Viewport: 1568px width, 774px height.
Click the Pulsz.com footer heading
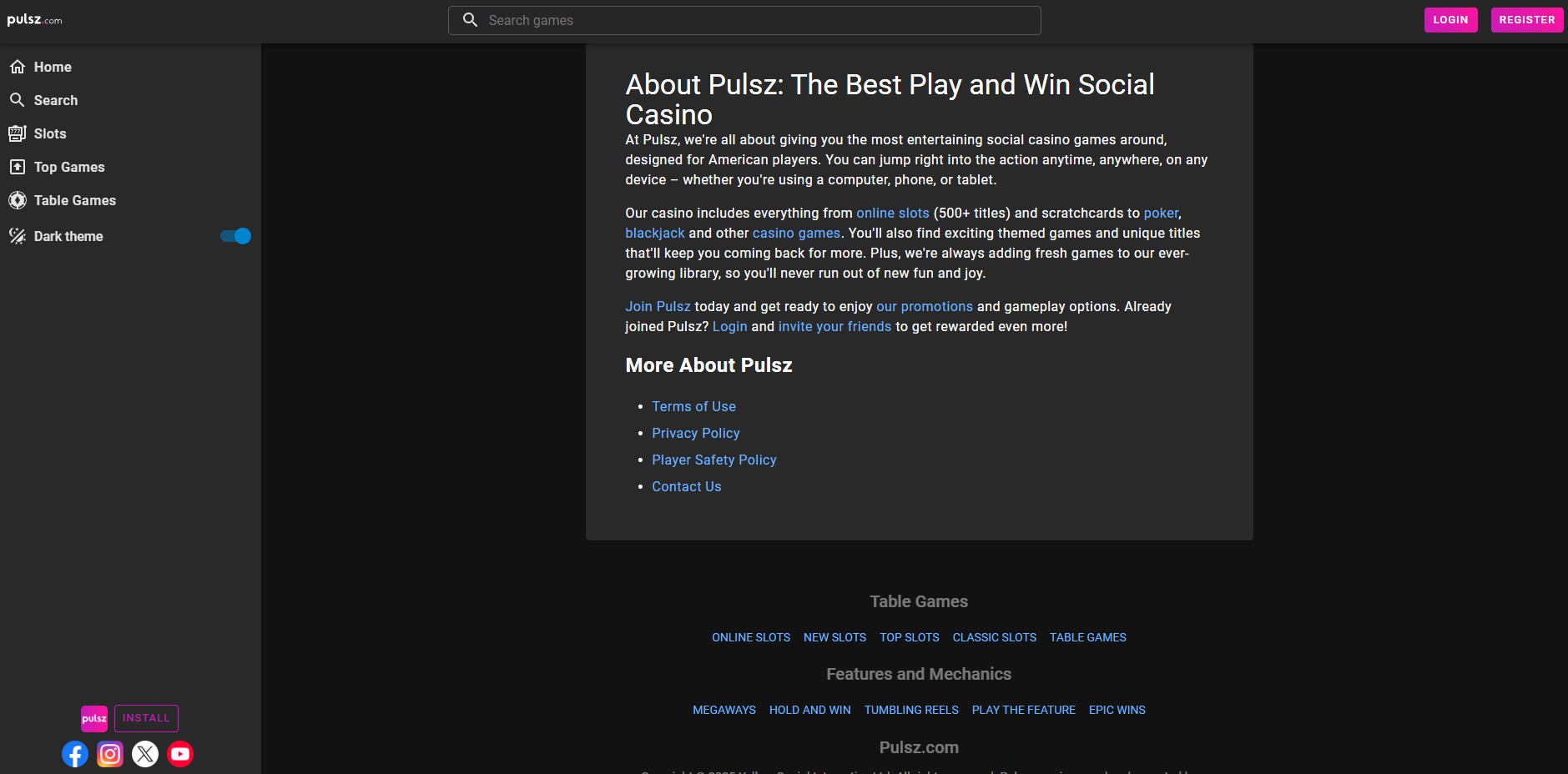pos(919,747)
